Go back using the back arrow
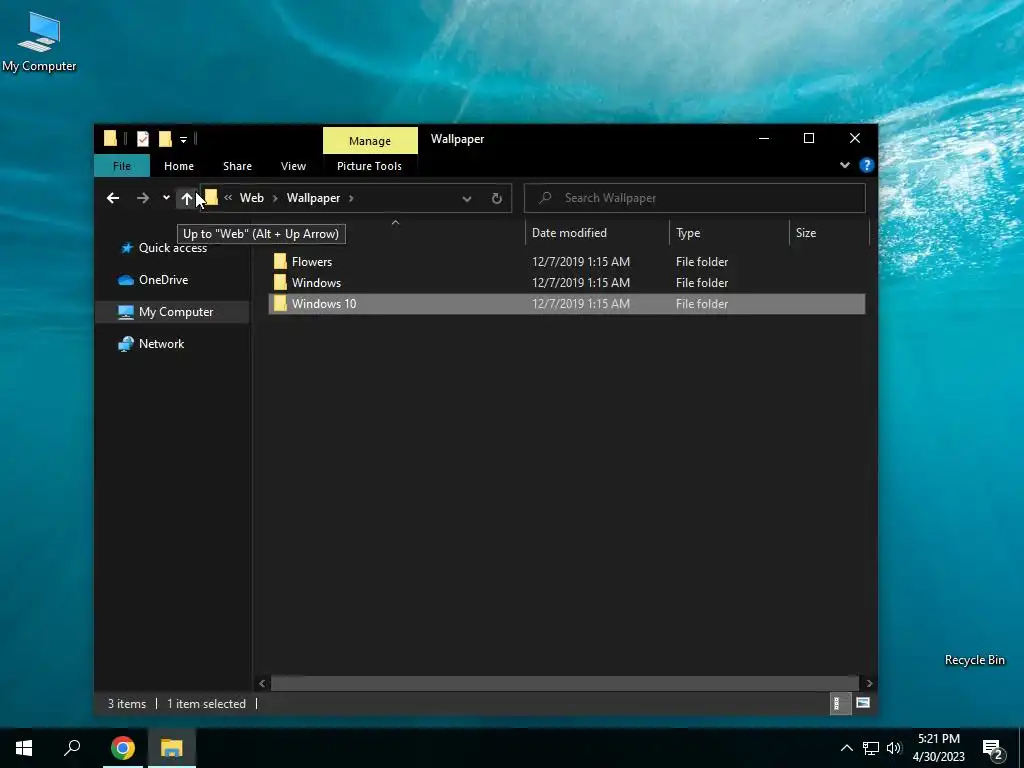Image resolution: width=1024 pixels, height=768 pixels. 113,198
